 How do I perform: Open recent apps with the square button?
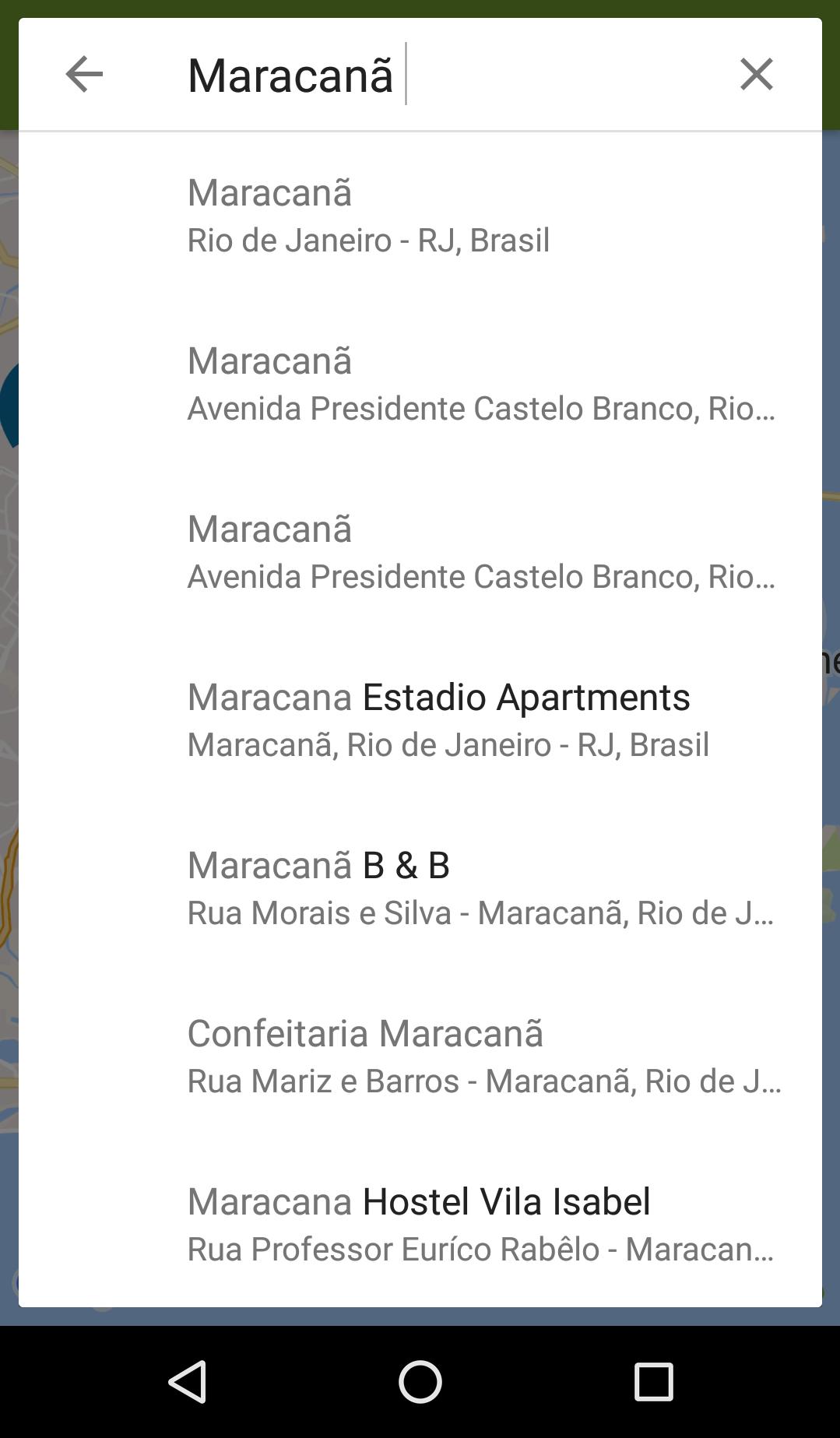(x=653, y=1382)
